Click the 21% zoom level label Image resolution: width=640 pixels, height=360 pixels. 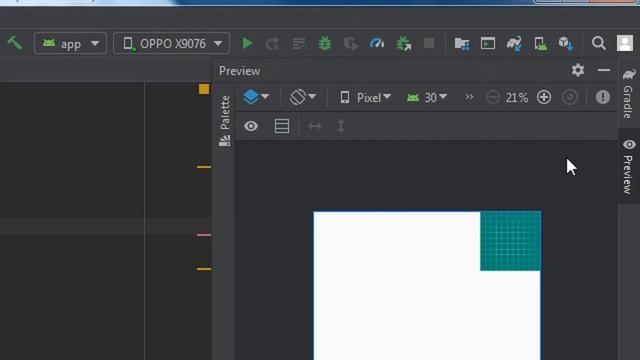(x=517, y=98)
